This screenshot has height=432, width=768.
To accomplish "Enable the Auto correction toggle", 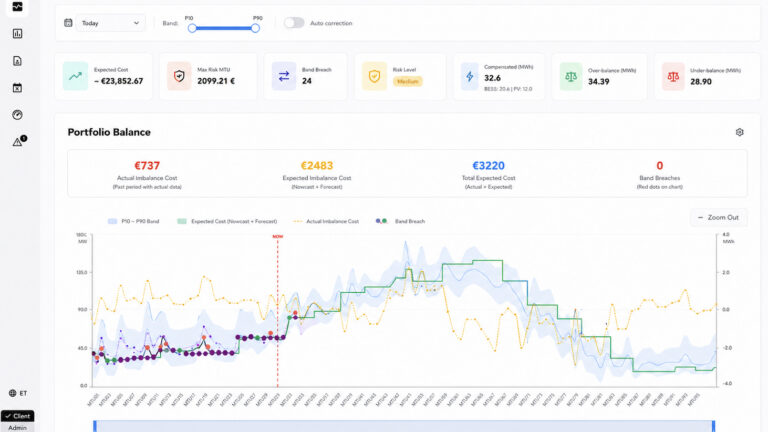I will click(294, 23).
